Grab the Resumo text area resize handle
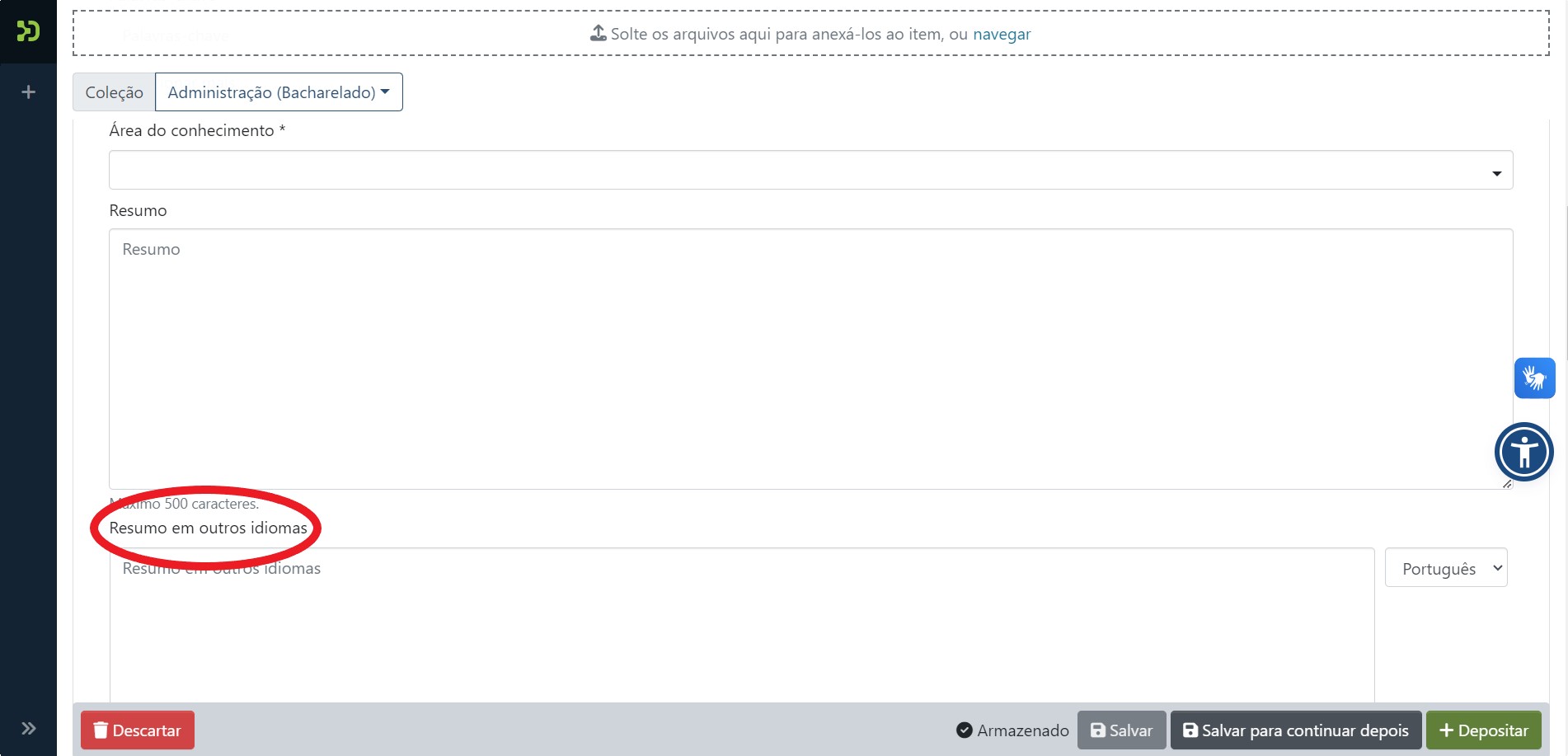This screenshot has height=756, width=1568. tap(1506, 484)
